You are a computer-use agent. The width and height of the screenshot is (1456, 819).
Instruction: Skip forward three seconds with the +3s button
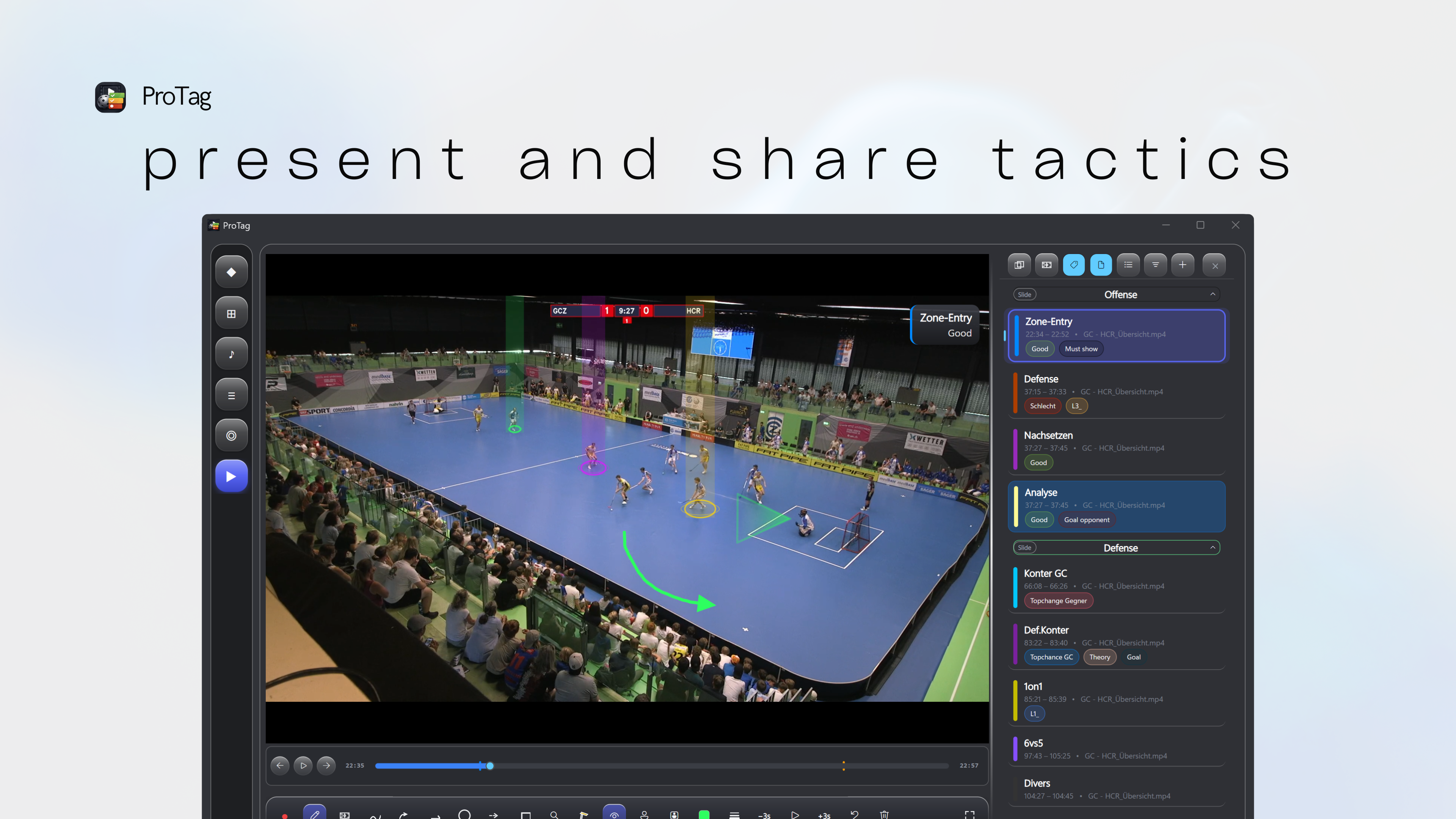[824, 816]
